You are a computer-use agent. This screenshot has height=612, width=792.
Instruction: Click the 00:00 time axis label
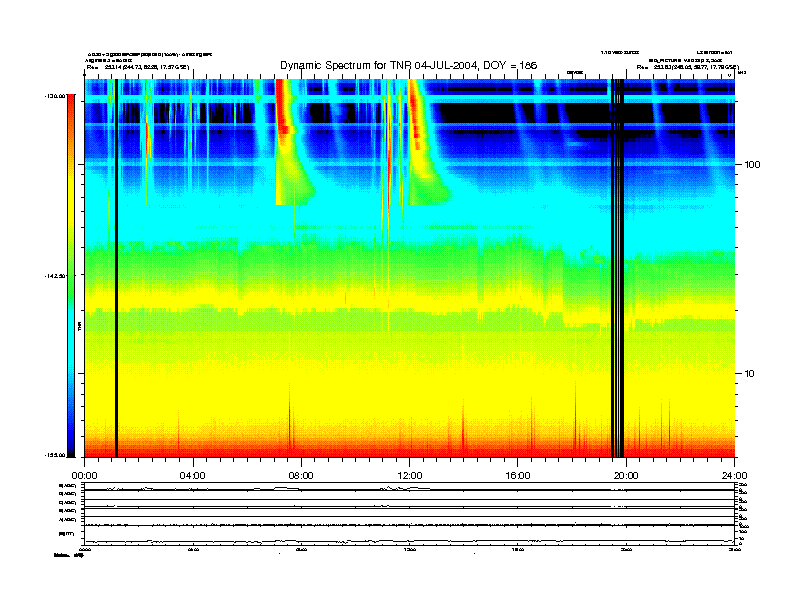click(x=84, y=476)
